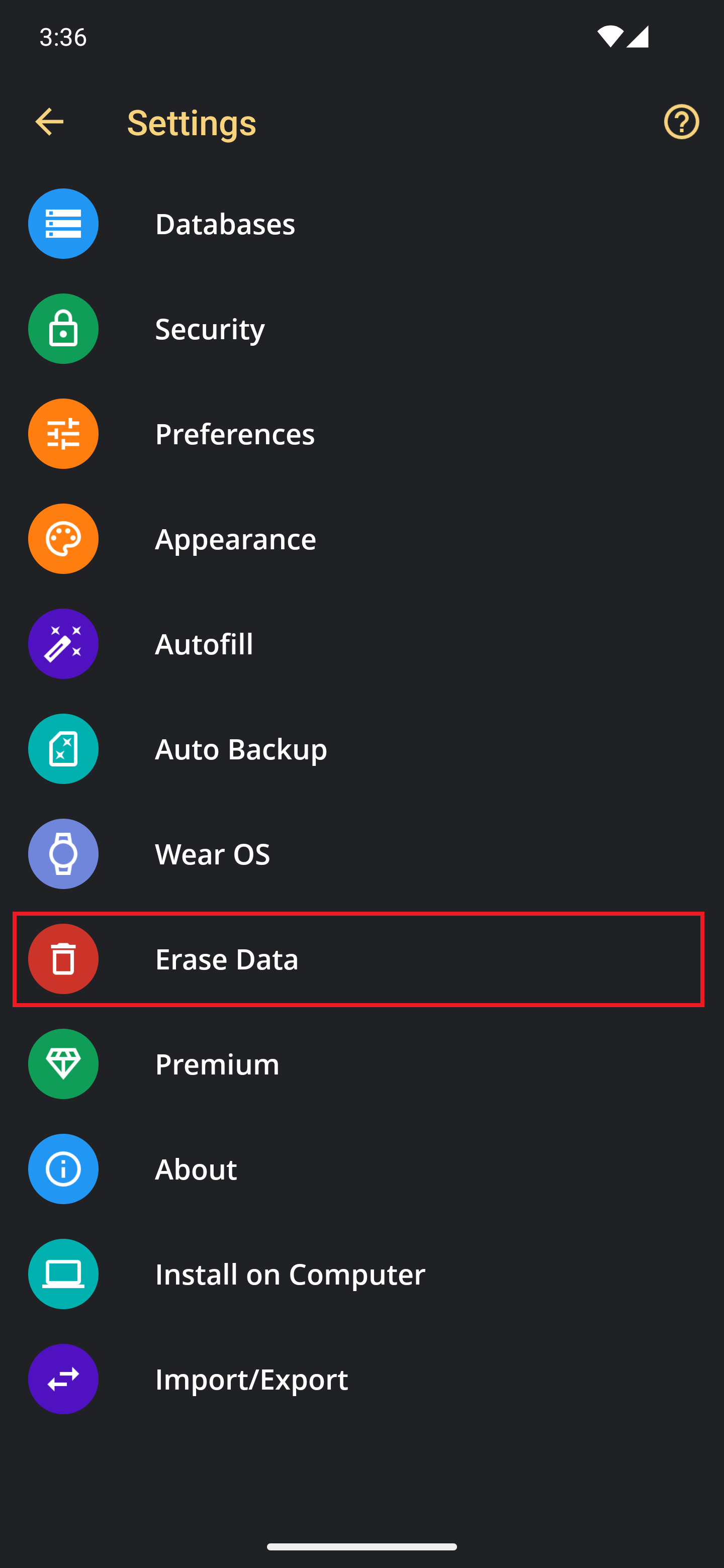
Task: Tap the green Security lock icon
Action: 63,329
